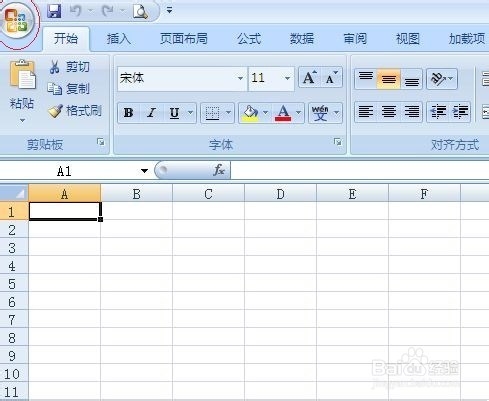
Task: Click the 粘贴 clipboard icon
Action: click(x=22, y=75)
